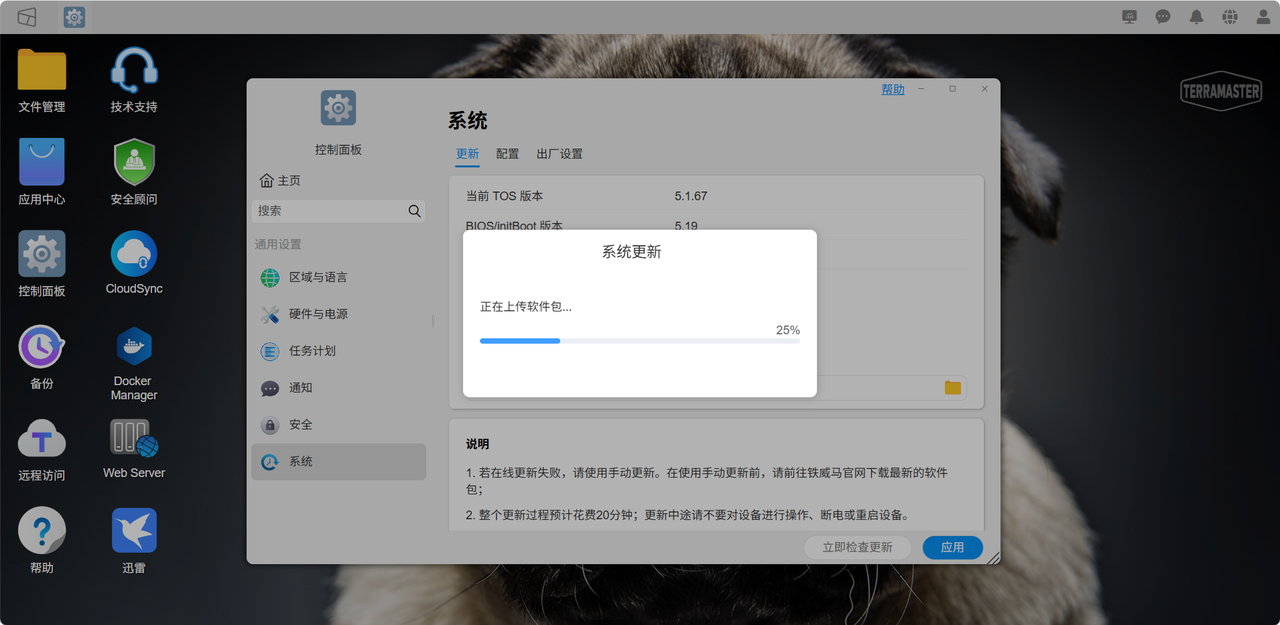Switch to the 出厂设置 tab

559,154
